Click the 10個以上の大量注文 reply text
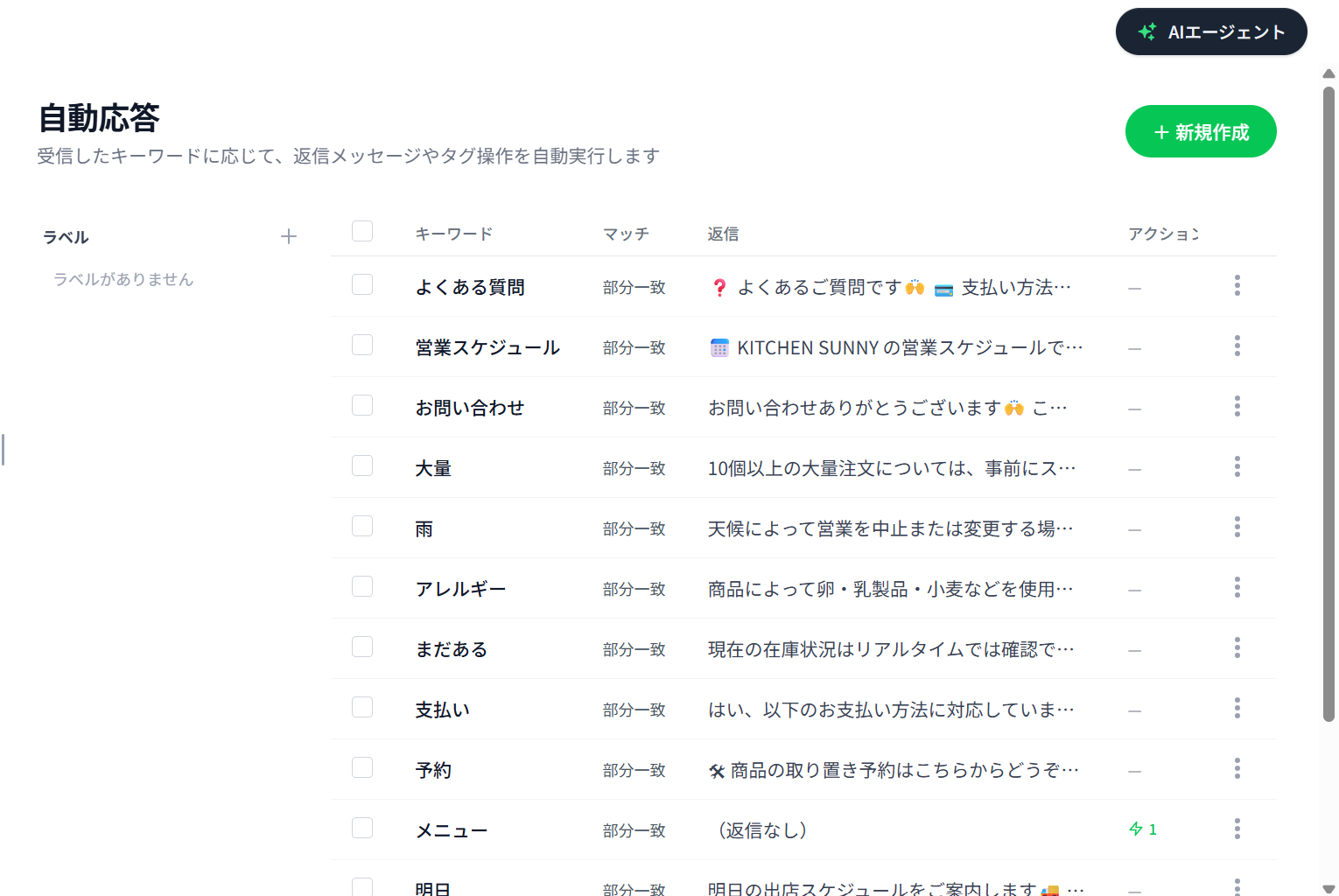The width and height of the screenshot is (1339, 896). point(892,468)
